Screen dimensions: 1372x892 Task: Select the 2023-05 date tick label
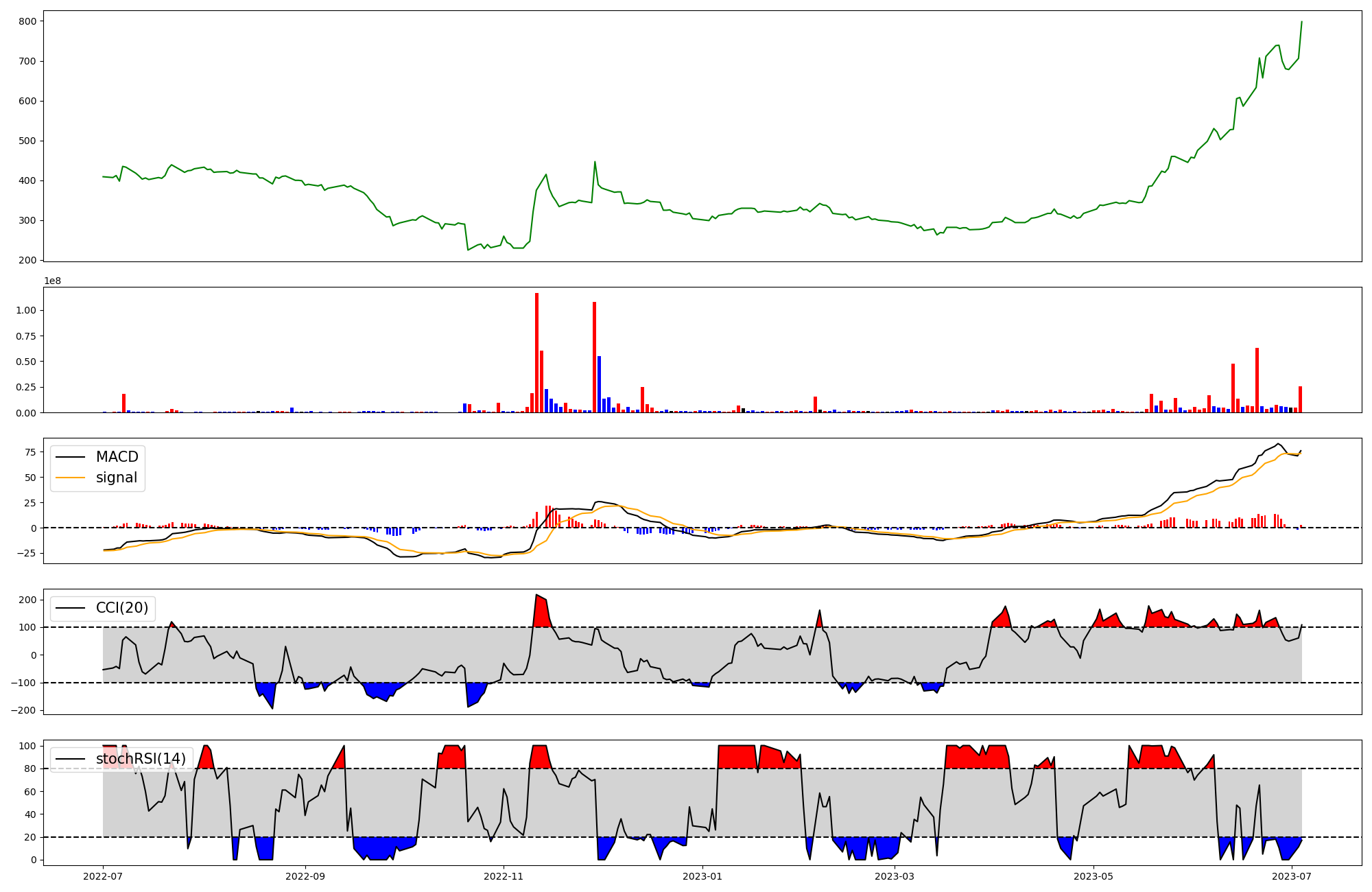point(1093,876)
